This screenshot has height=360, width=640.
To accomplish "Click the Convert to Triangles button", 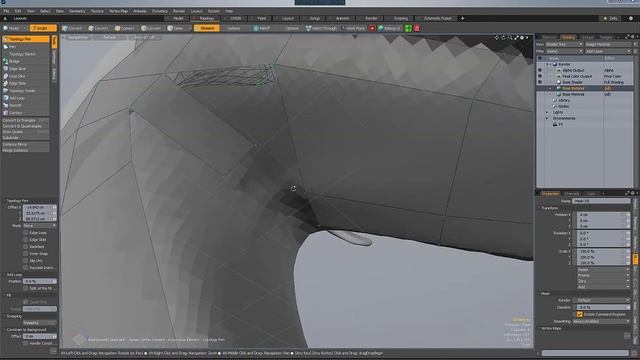I will pos(26,120).
